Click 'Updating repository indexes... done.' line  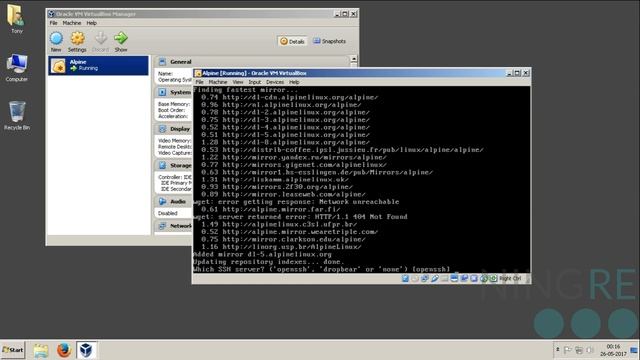269,262
